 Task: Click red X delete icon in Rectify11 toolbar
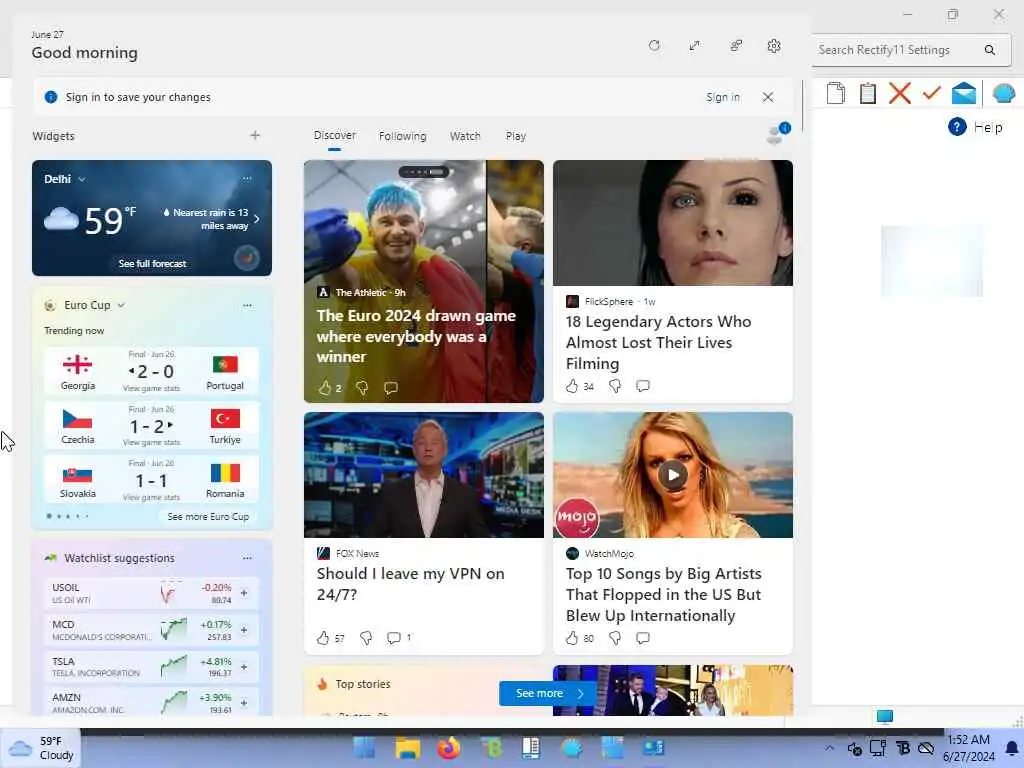click(x=899, y=93)
